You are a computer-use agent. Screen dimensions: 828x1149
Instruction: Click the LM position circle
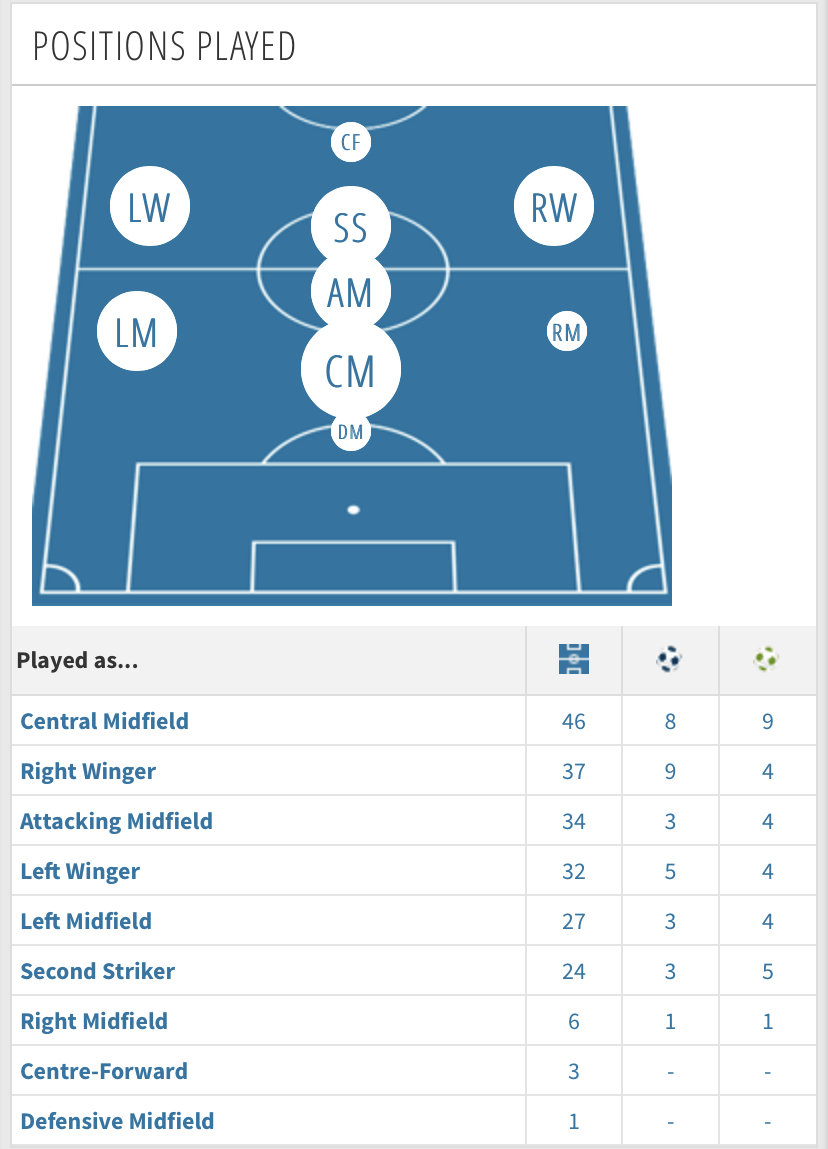(x=137, y=331)
